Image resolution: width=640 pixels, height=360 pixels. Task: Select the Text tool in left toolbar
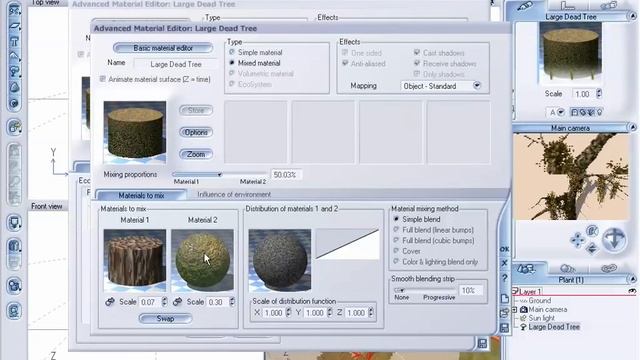click(14, 41)
